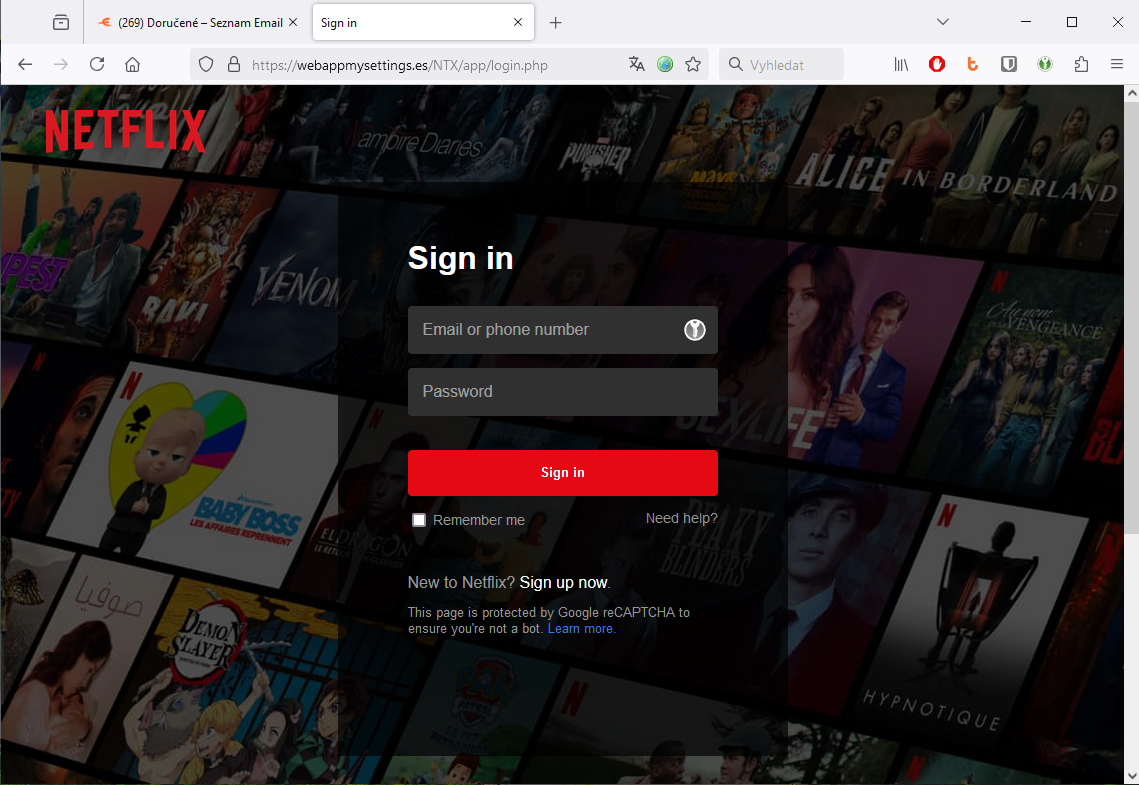The height and width of the screenshot is (785, 1139).
Task: Open the orange b extension icon
Action: tap(973, 65)
